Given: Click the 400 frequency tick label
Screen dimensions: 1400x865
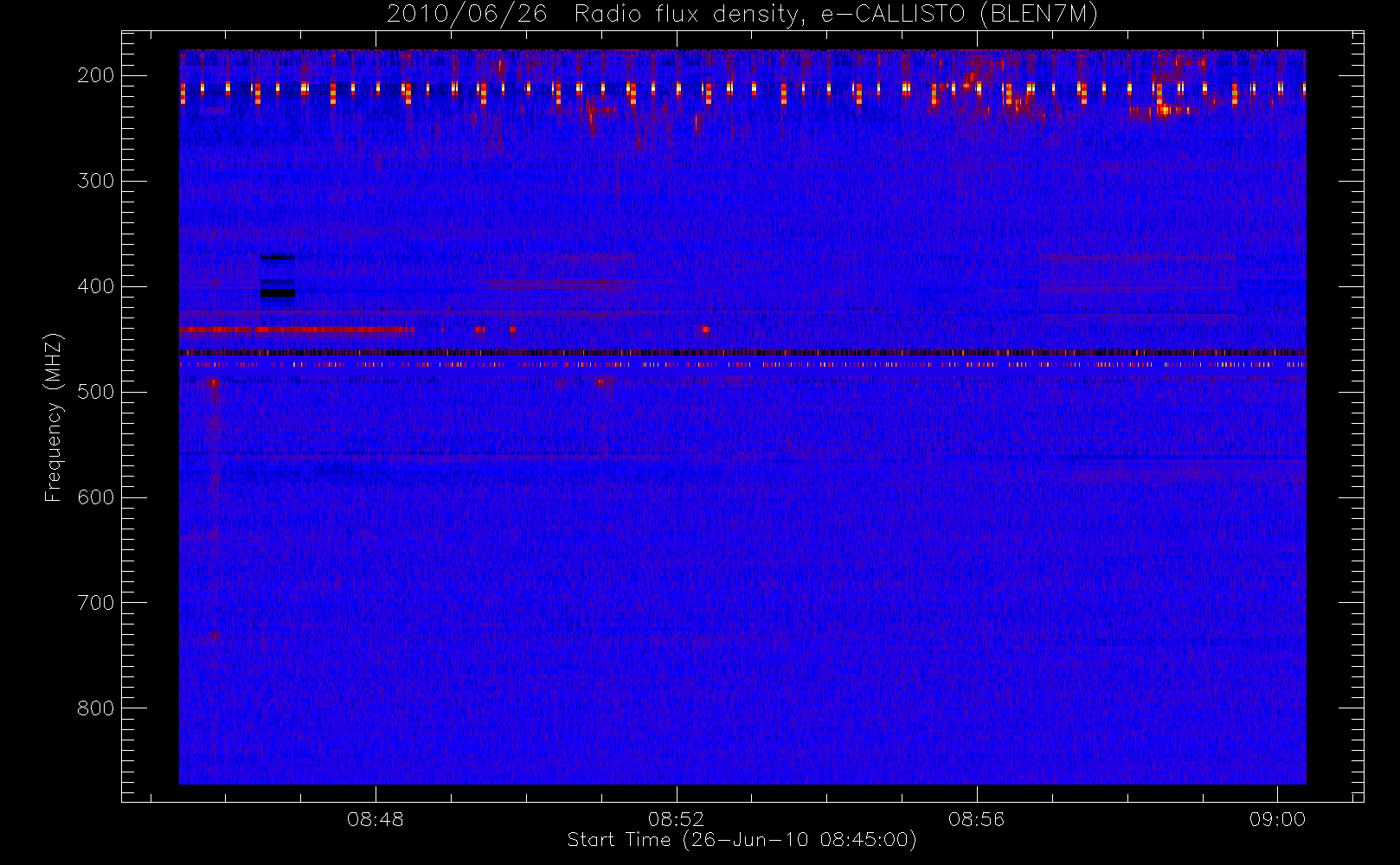Looking at the screenshot, I should [x=96, y=286].
